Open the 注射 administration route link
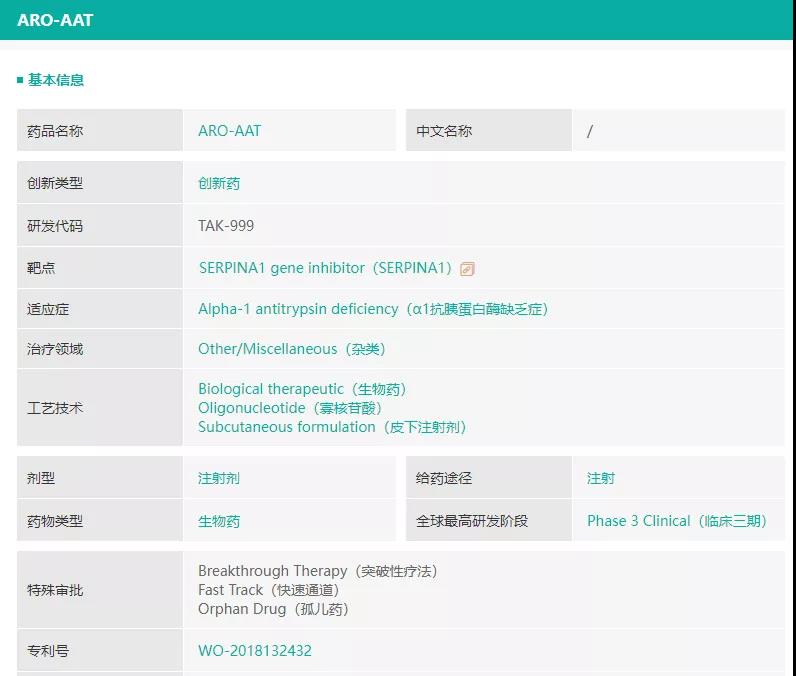This screenshot has width=796, height=676. click(x=601, y=478)
